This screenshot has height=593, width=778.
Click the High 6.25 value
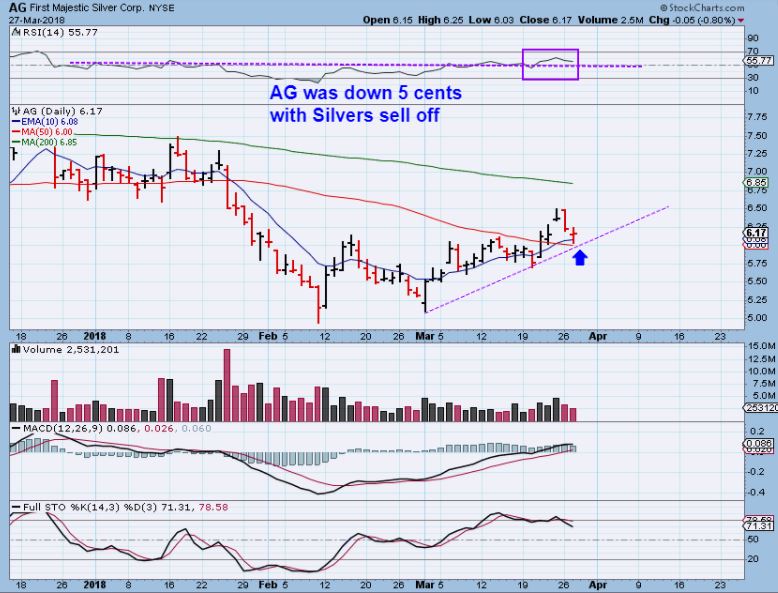[441, 20]
